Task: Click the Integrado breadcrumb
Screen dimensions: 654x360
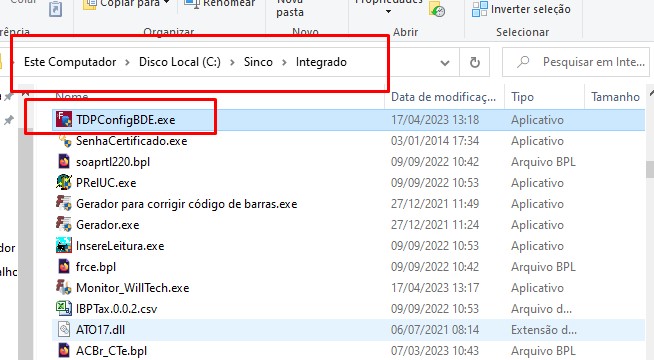Action: click(x=321, y=62)
